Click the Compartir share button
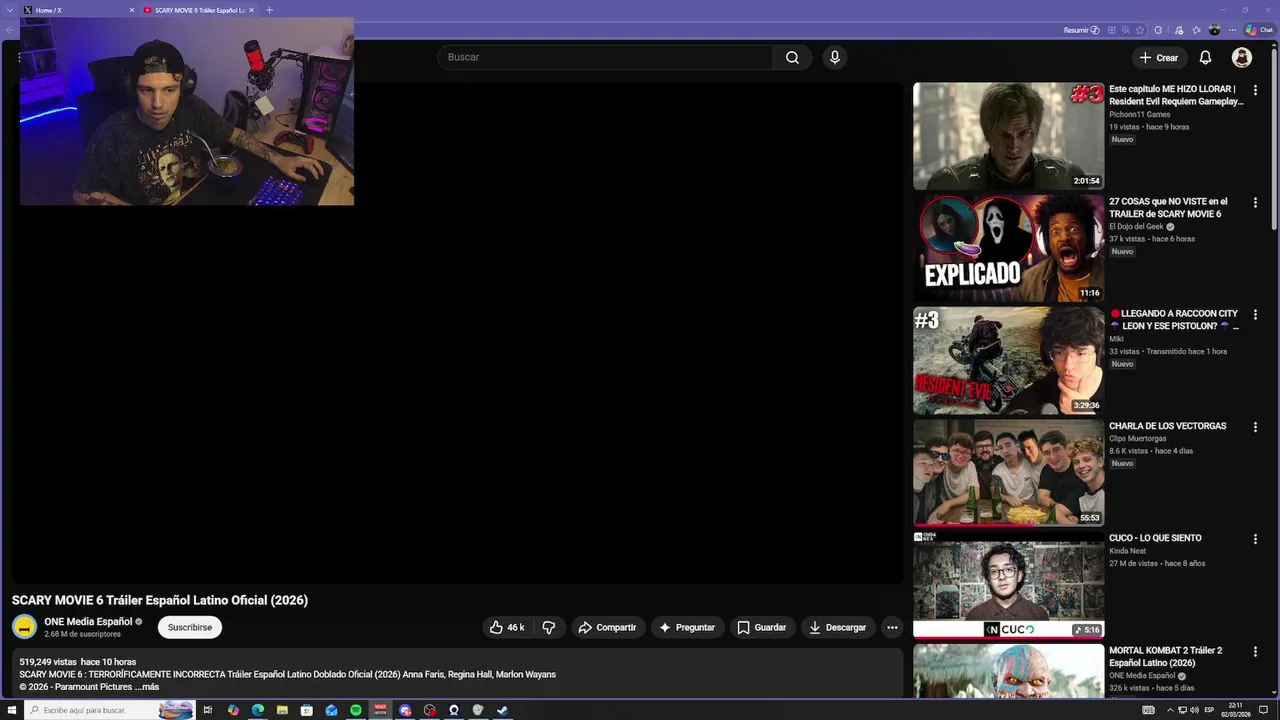The image size is (1280, 720). (x=608, y=628)
